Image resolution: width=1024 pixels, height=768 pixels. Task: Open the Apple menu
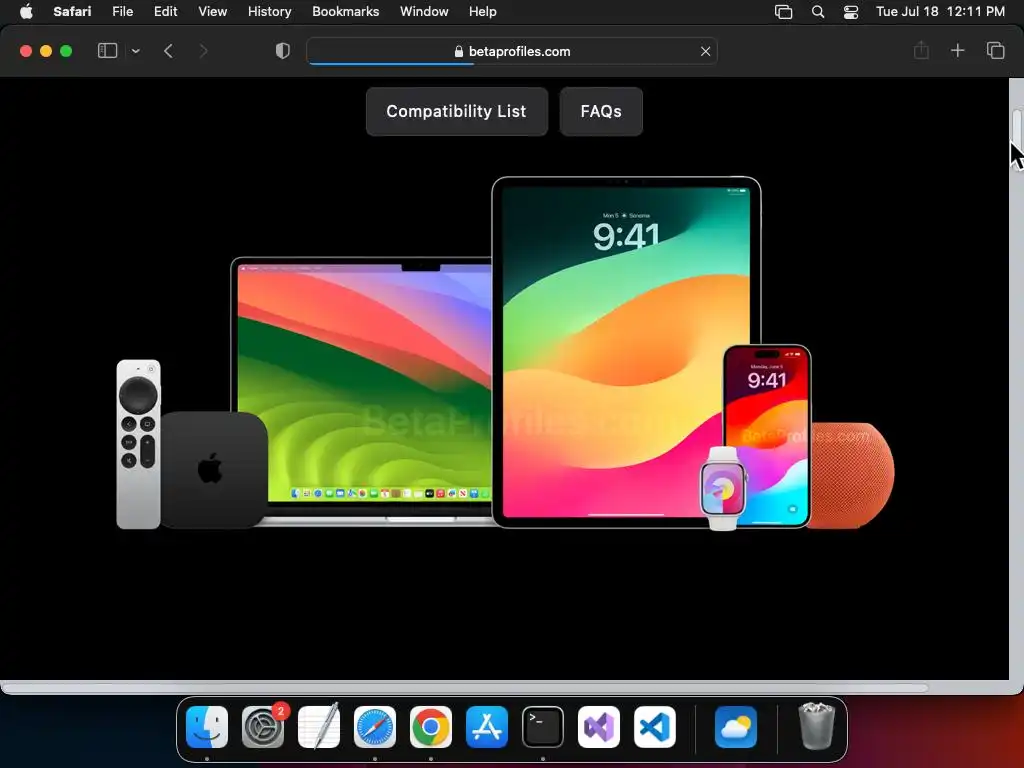26,11
